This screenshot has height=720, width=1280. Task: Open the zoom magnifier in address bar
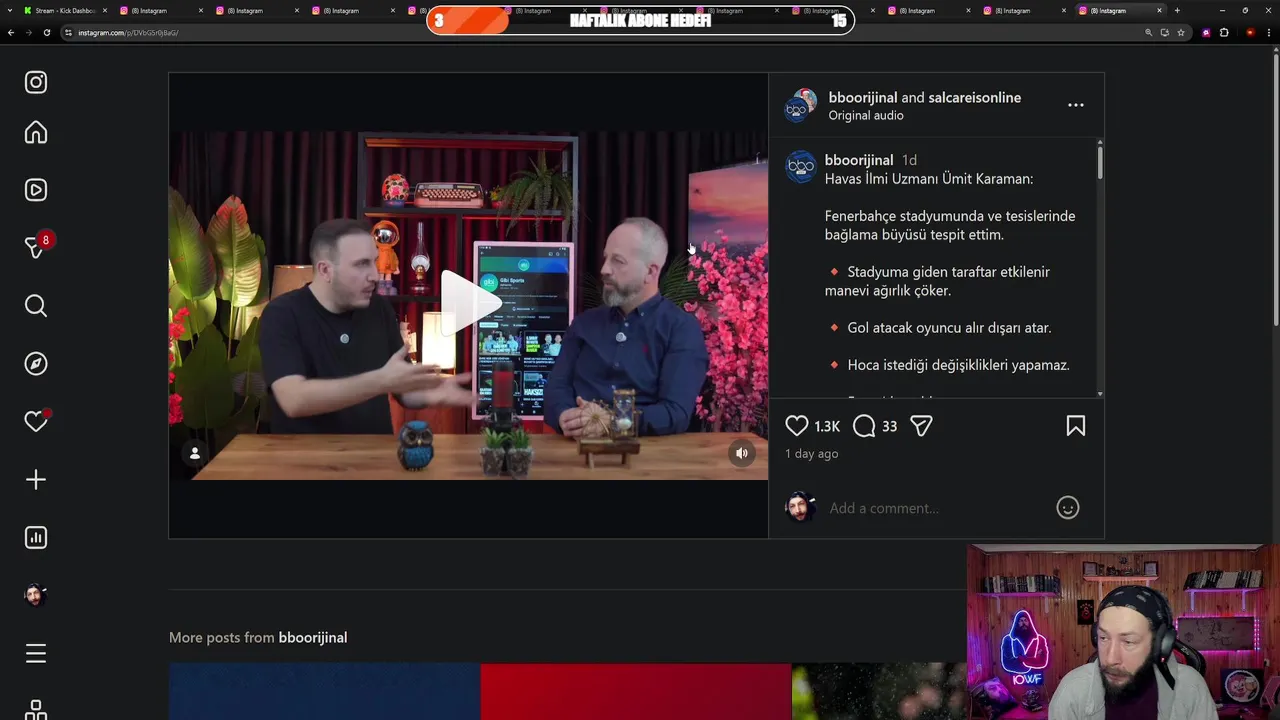1149,32
